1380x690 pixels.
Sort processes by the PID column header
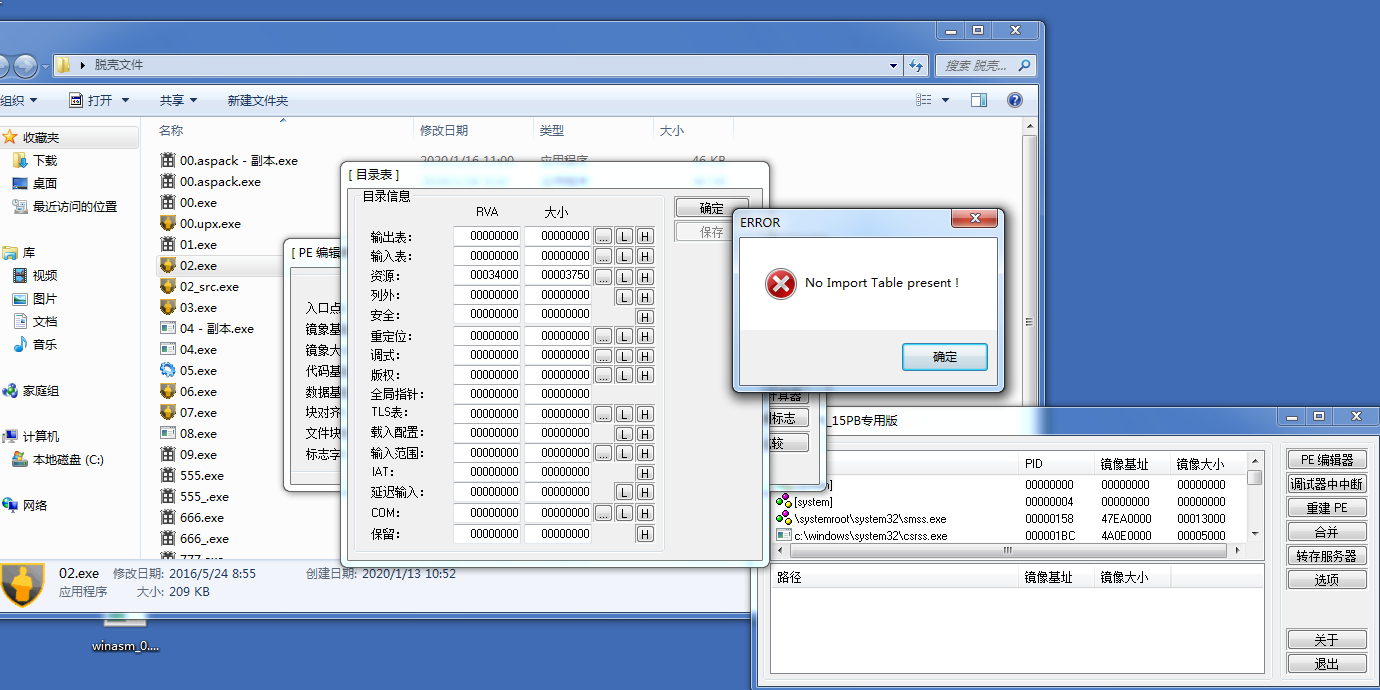[x=1056, y=464]
